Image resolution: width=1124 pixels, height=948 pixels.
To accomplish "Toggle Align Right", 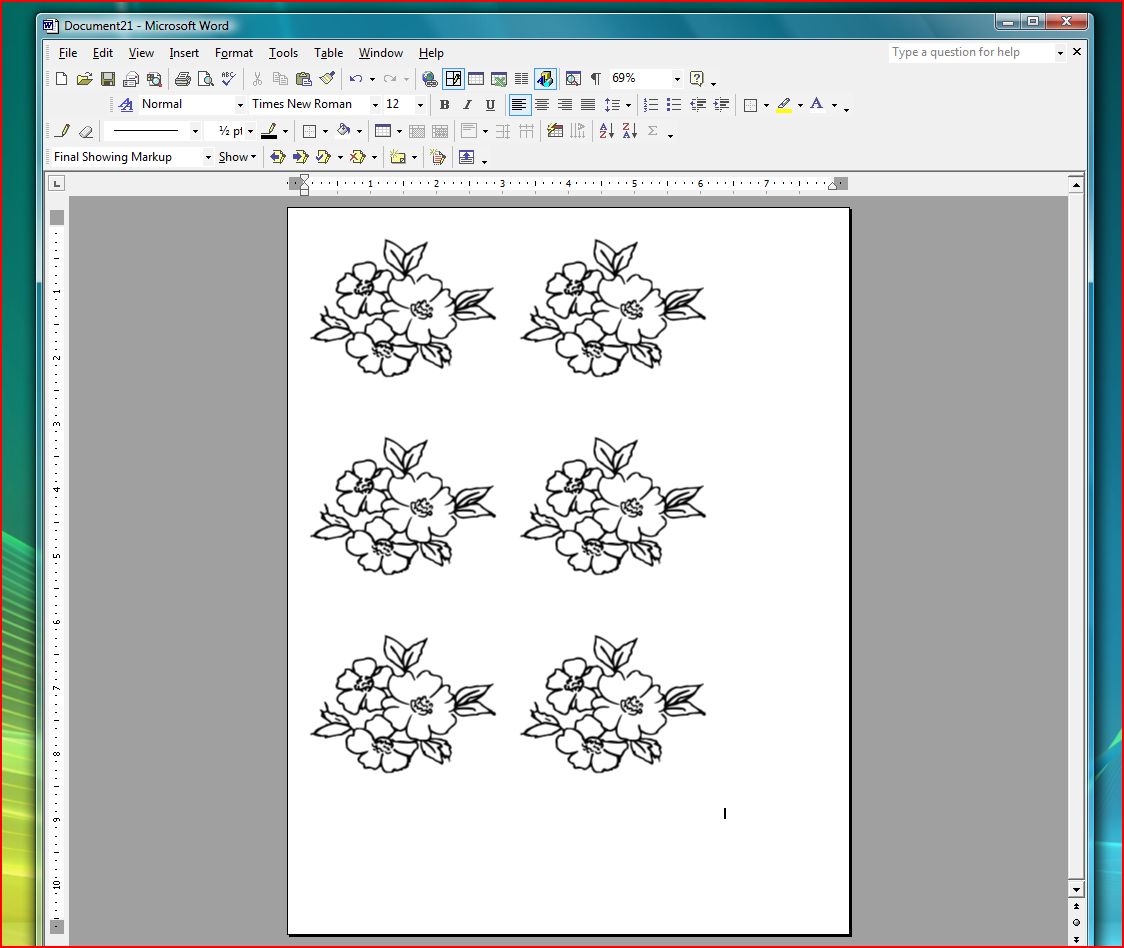I will (x=565, y=105).
